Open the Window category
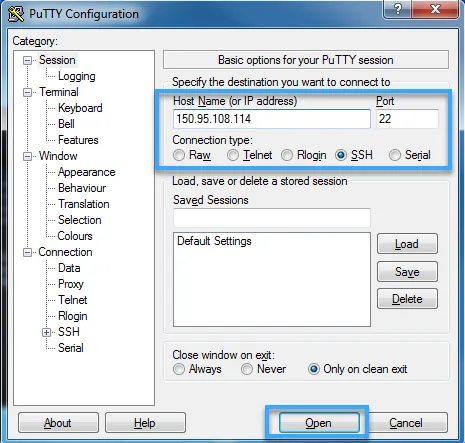The width and height of the screenshot is (465, 443). [x=58, y=156]
